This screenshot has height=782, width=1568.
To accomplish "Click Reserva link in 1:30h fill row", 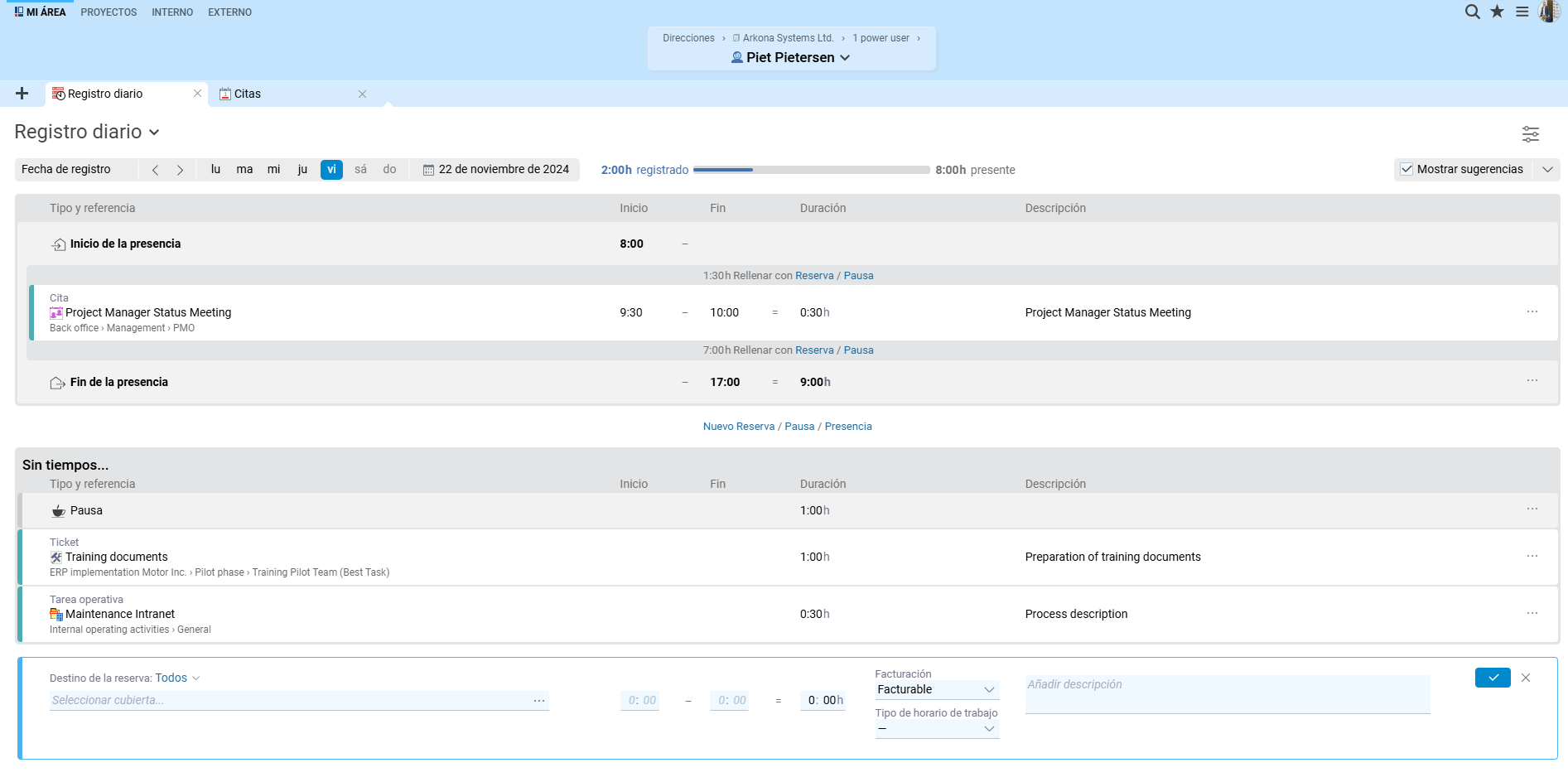I will pos(814,276).
